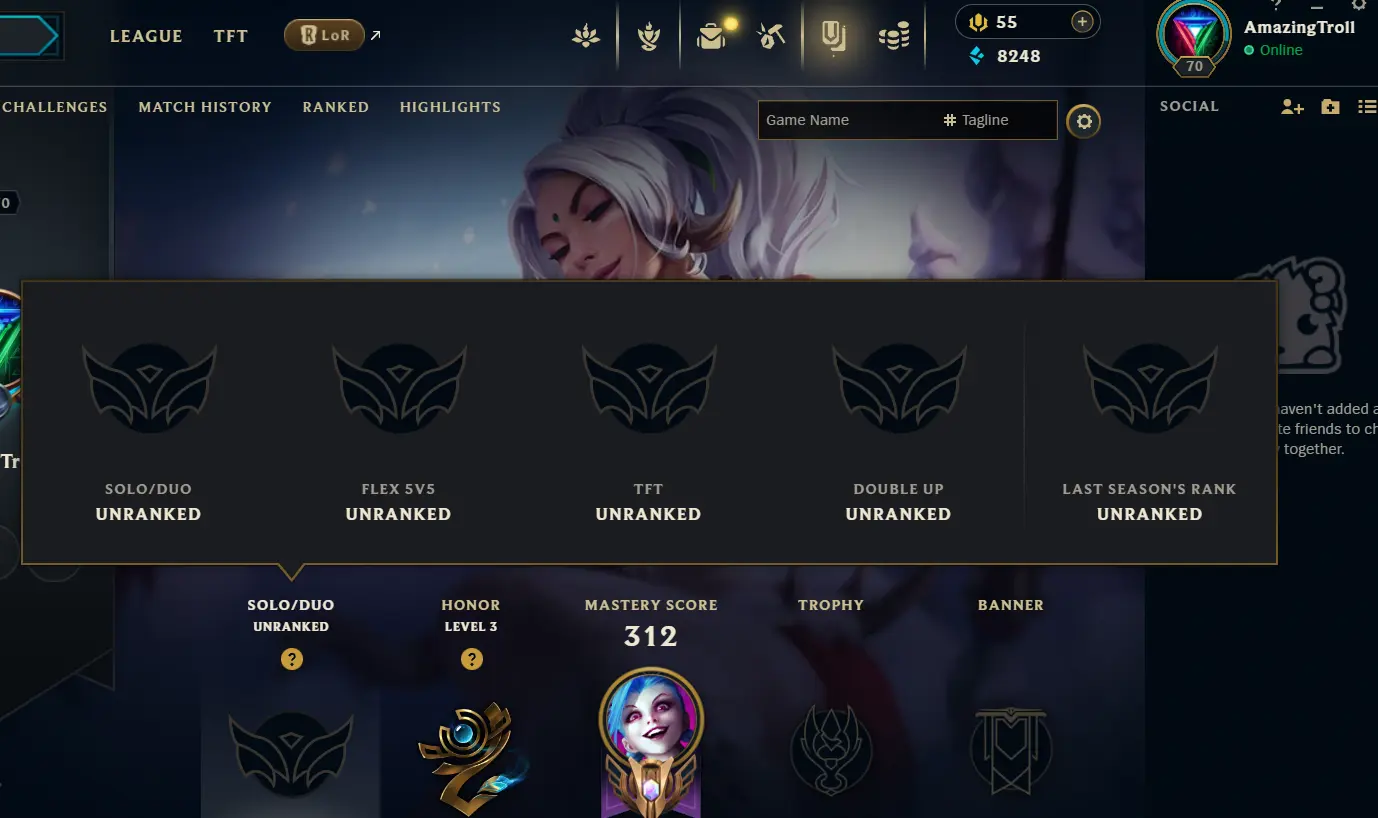1378x818 pixels.
Task: Click plus button to purchase RP
Action: tap(1082, 22)
